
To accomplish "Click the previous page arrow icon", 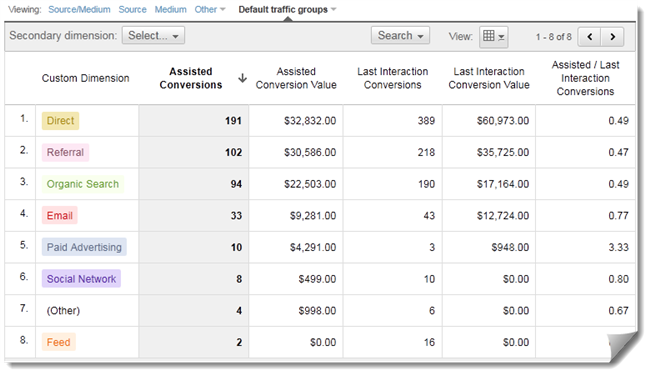I will 589,37.
